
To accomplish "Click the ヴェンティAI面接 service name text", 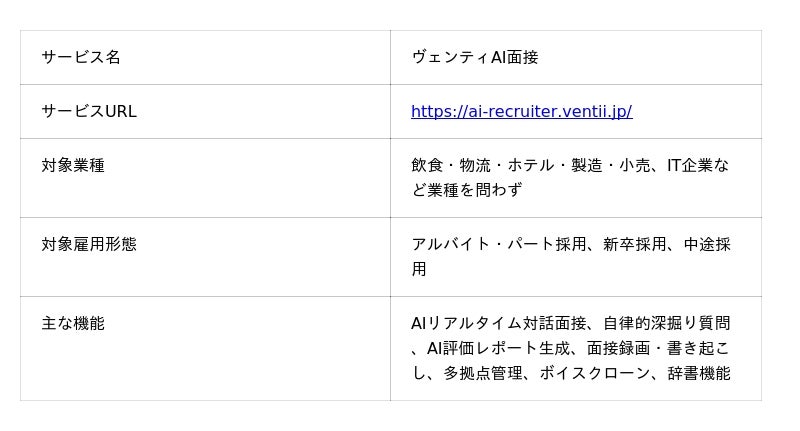I will tap(475, 57).
